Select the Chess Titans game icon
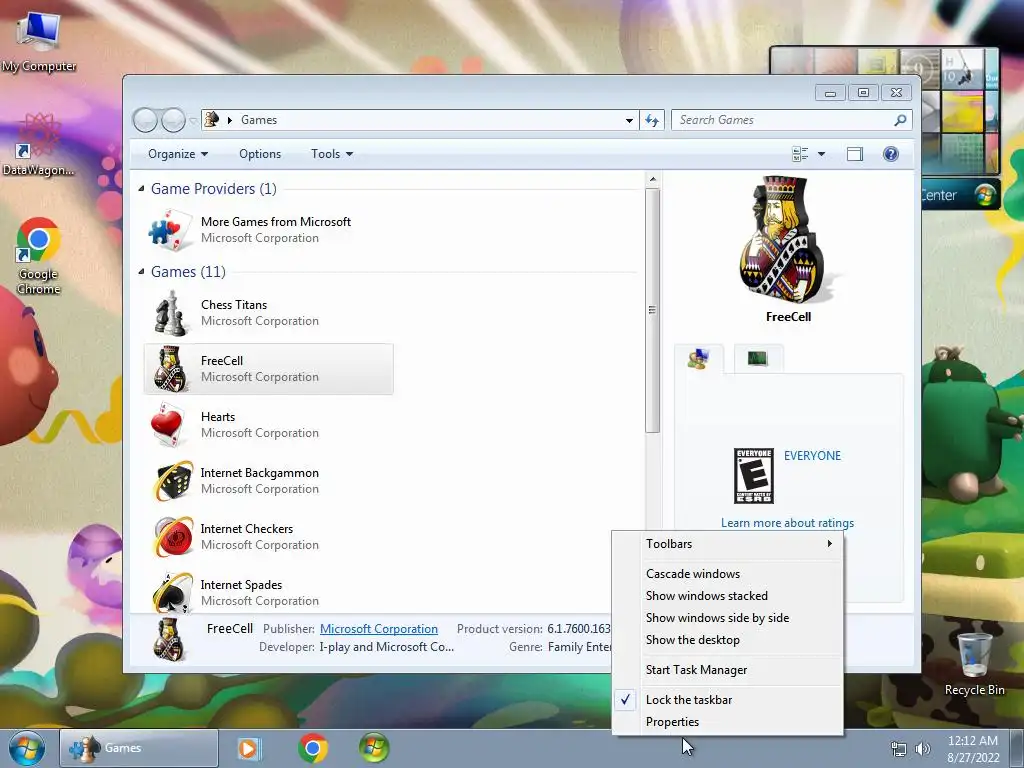 (170, 313)
